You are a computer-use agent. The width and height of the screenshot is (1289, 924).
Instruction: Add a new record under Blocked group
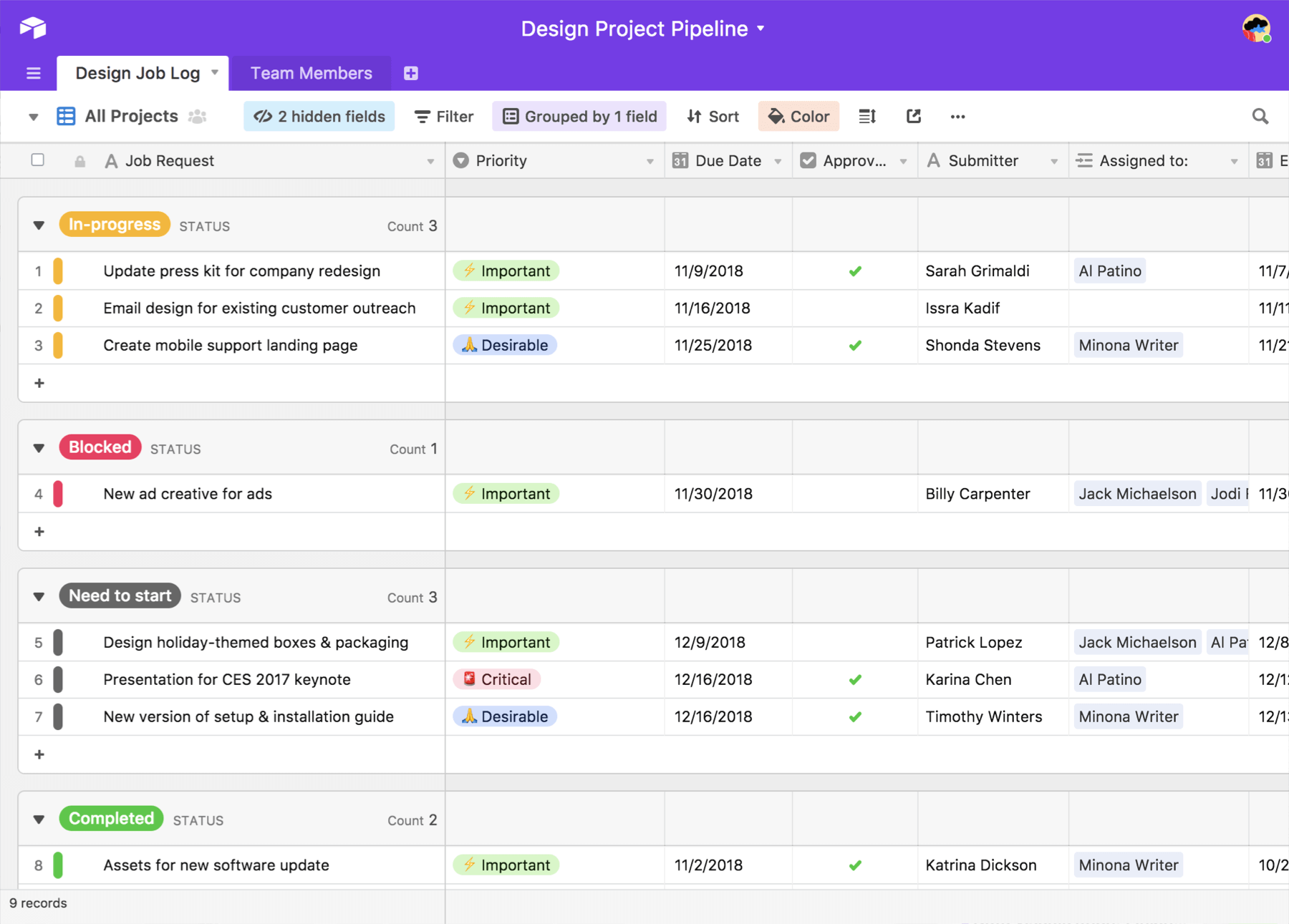click(39, 531)
